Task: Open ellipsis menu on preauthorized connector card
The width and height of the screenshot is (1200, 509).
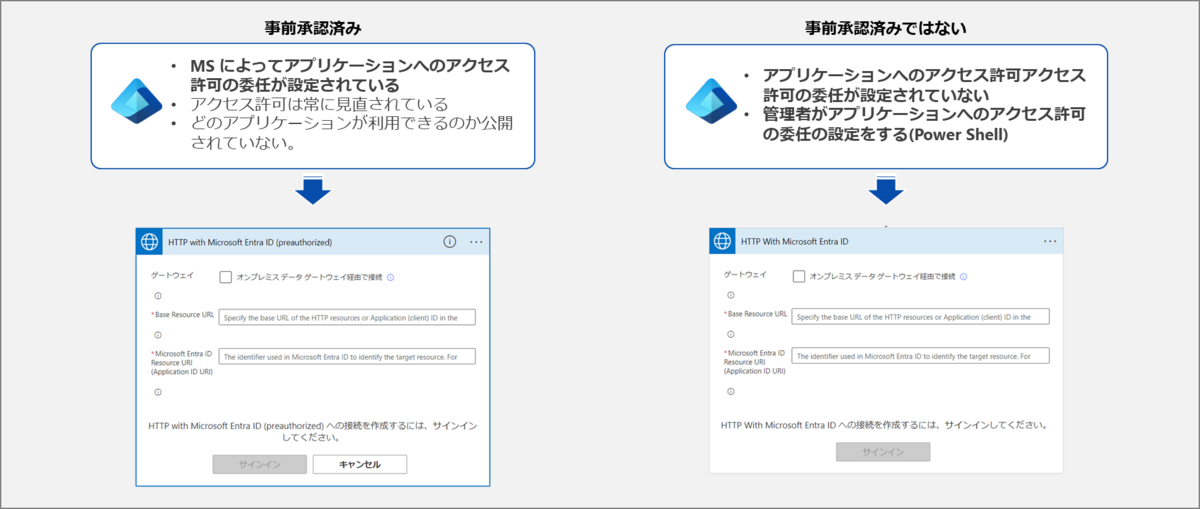Action: point(476,241)
